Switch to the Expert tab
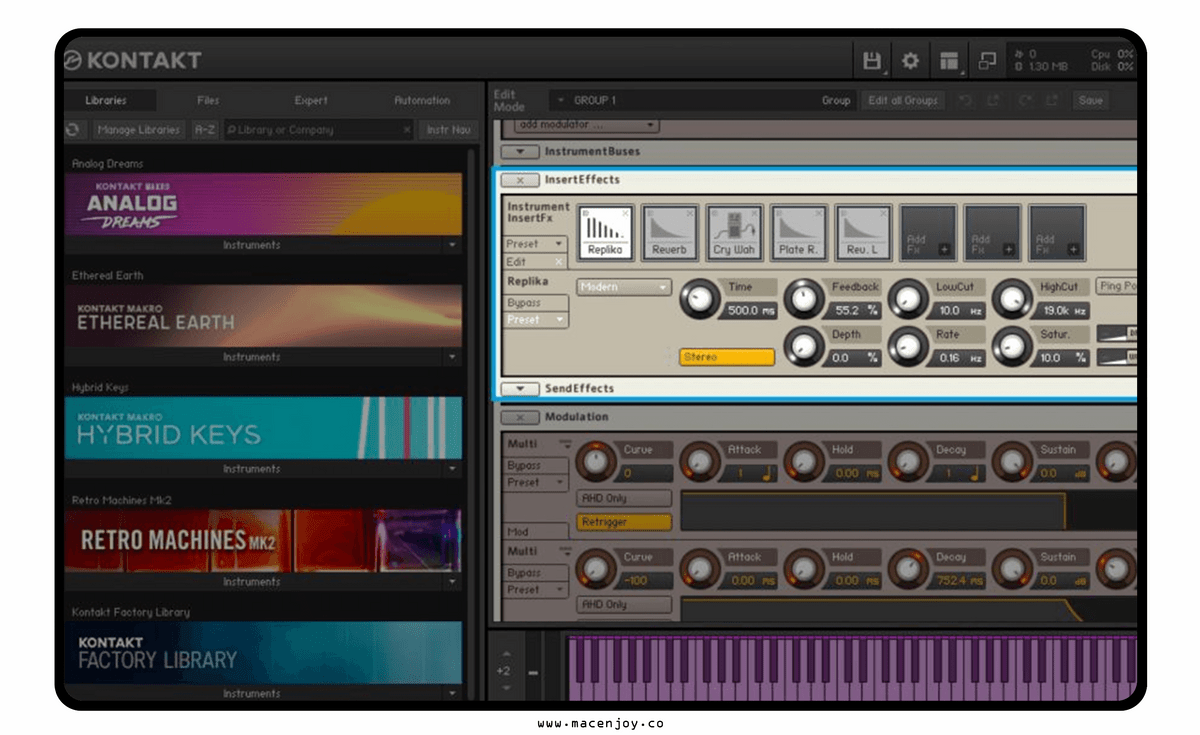Image resolution: width=1200 pixels, height=735 pixels. click(x=311, y=100)
